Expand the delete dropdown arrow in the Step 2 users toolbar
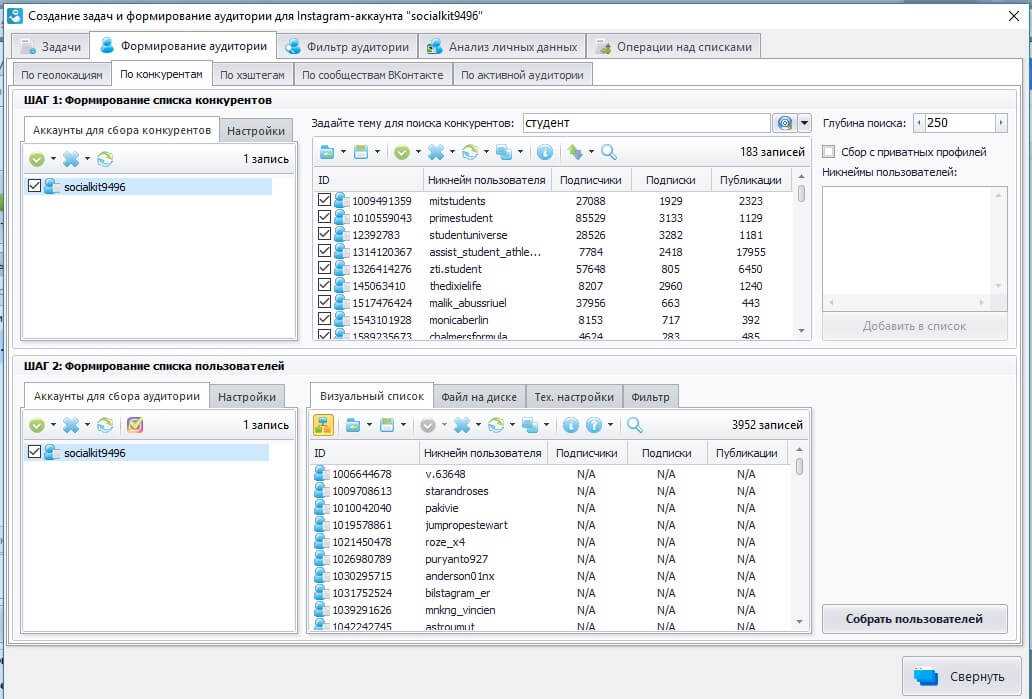This screenshot has width=1032, height=699. point(476,426)
